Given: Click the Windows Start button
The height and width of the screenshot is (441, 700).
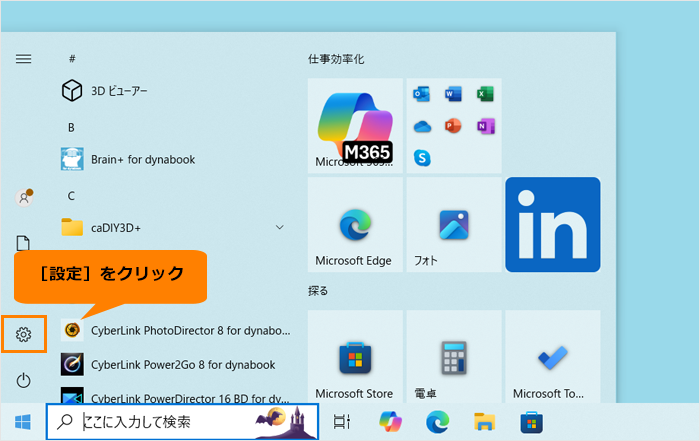Looking at the screenshot, I should pyautogui.click(x=23, y=422).
